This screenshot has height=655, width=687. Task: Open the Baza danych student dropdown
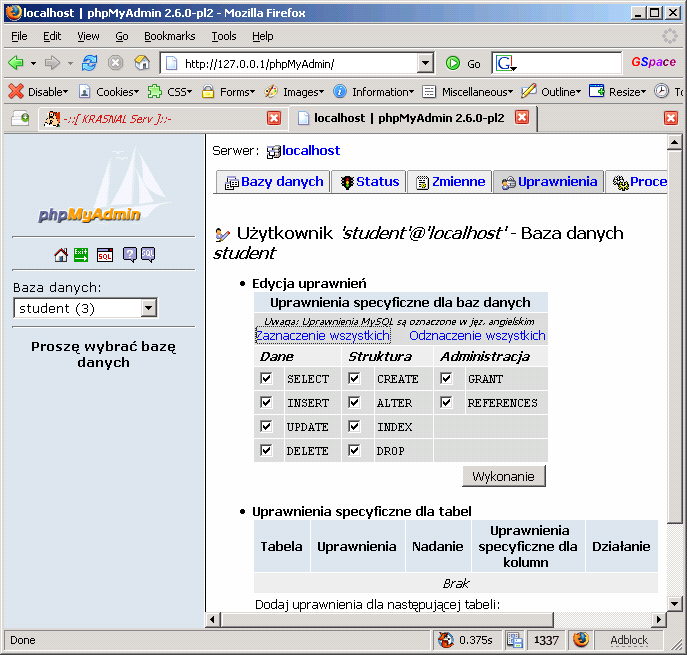[x=86, y=308]
